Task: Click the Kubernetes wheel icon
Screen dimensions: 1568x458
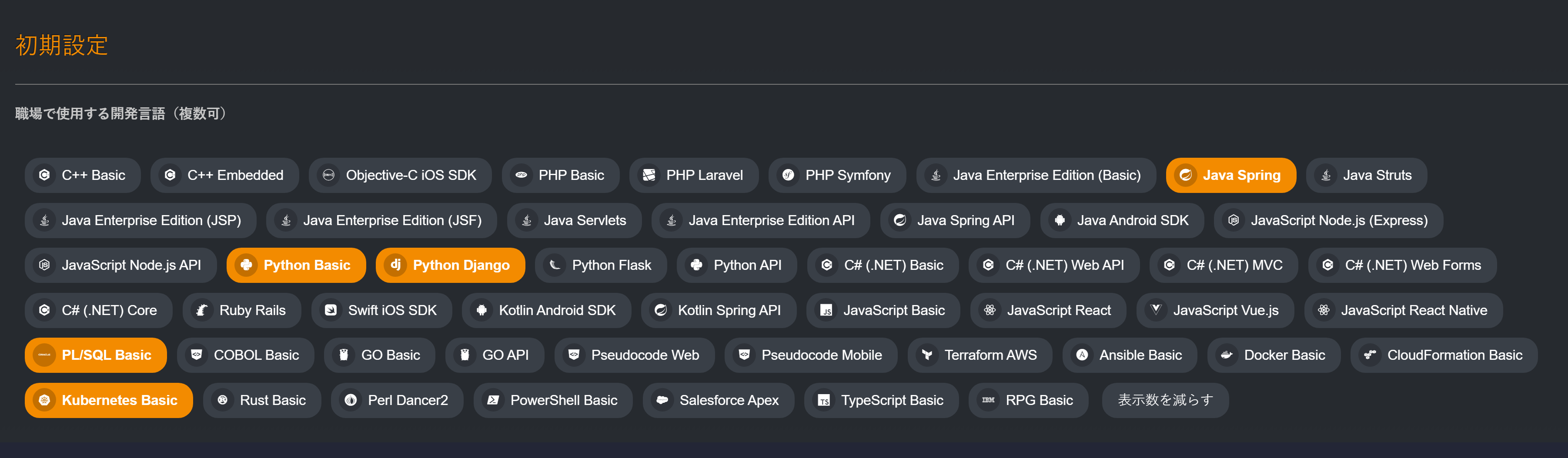Action: point(44,400)
